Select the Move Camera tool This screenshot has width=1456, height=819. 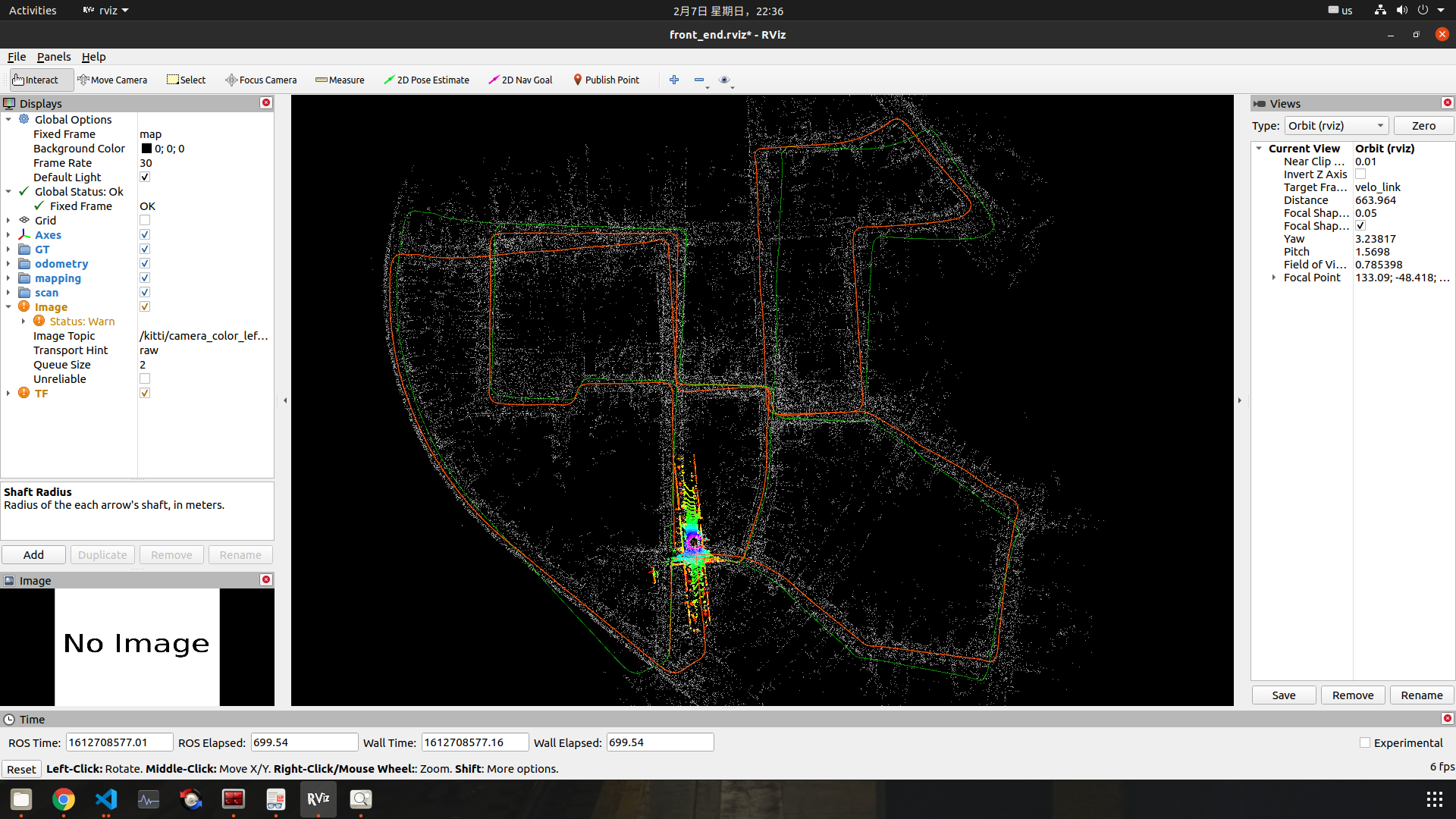[x=112, y=80]
